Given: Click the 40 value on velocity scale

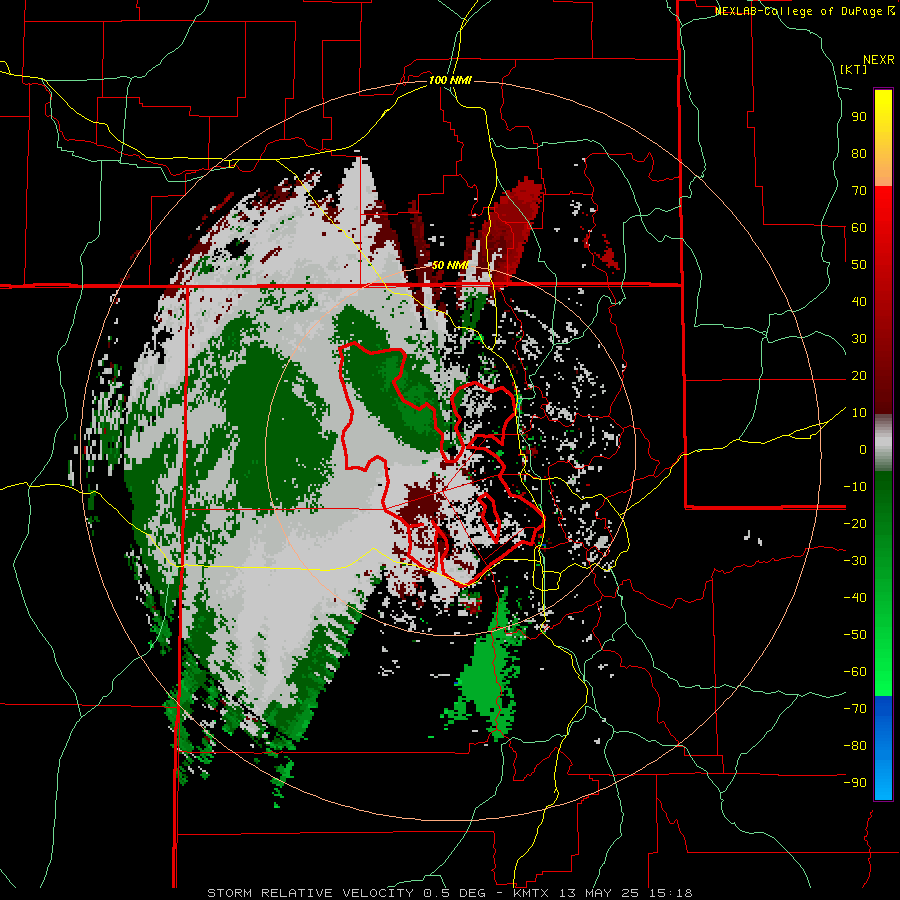Looking at the screenshot, I should coord(859,302).
